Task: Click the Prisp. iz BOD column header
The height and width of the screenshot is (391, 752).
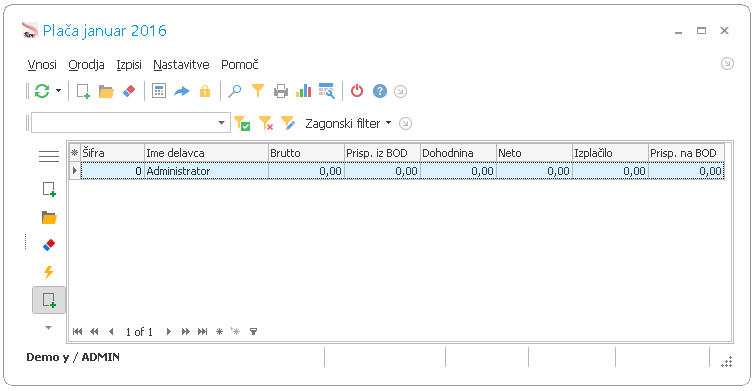Action: pyautogui.click(x=382, y=153)
